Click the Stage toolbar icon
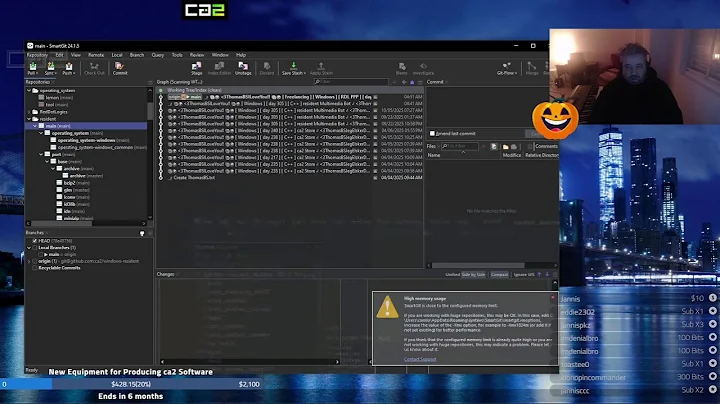 tap(197, 68)
